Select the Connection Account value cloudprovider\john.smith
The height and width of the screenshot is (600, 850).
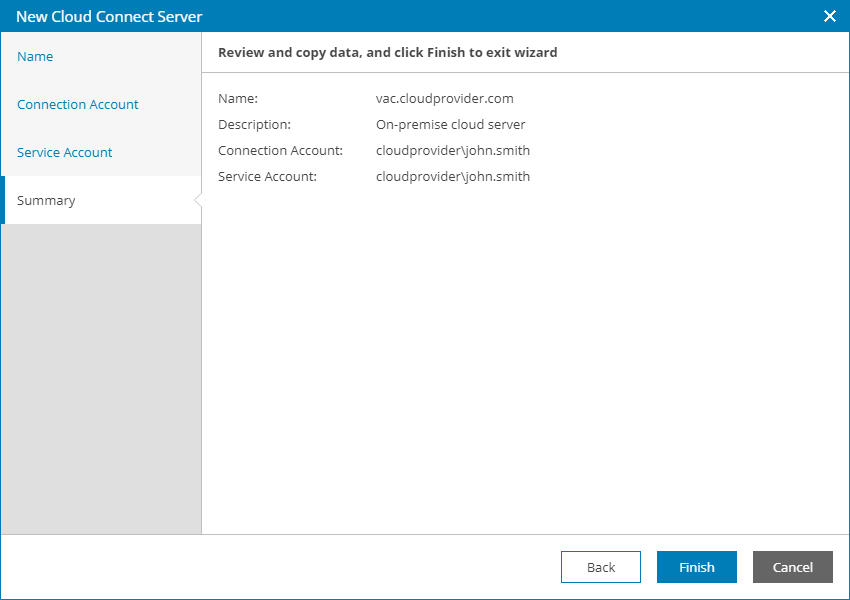[x=453, y=151]
